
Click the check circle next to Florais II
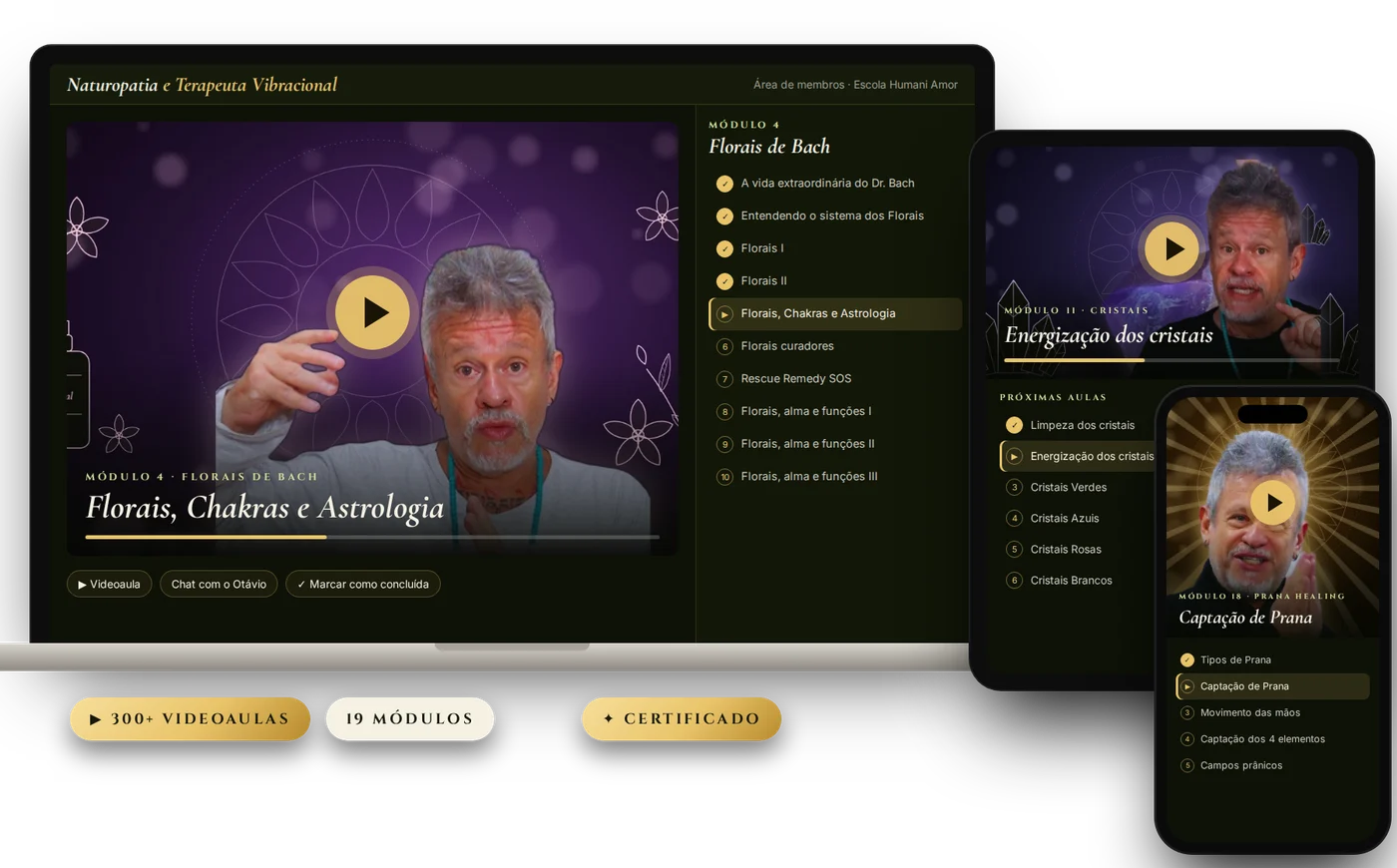click(724, 281)
